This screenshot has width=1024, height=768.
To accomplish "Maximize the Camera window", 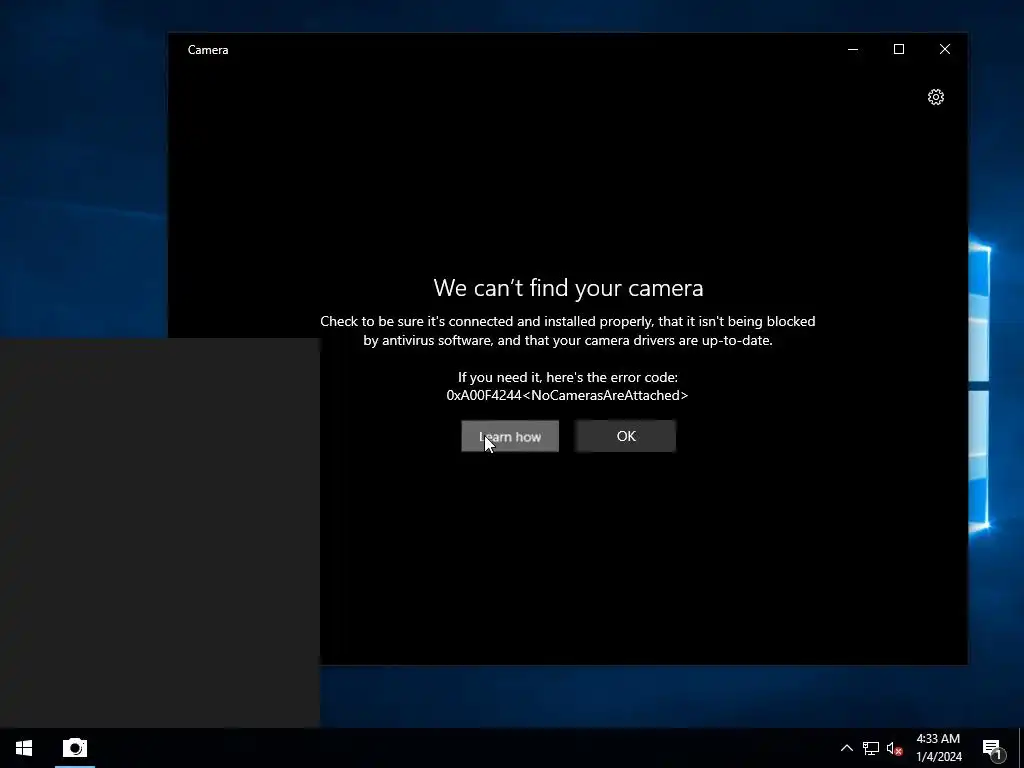I will pos(899,50).
